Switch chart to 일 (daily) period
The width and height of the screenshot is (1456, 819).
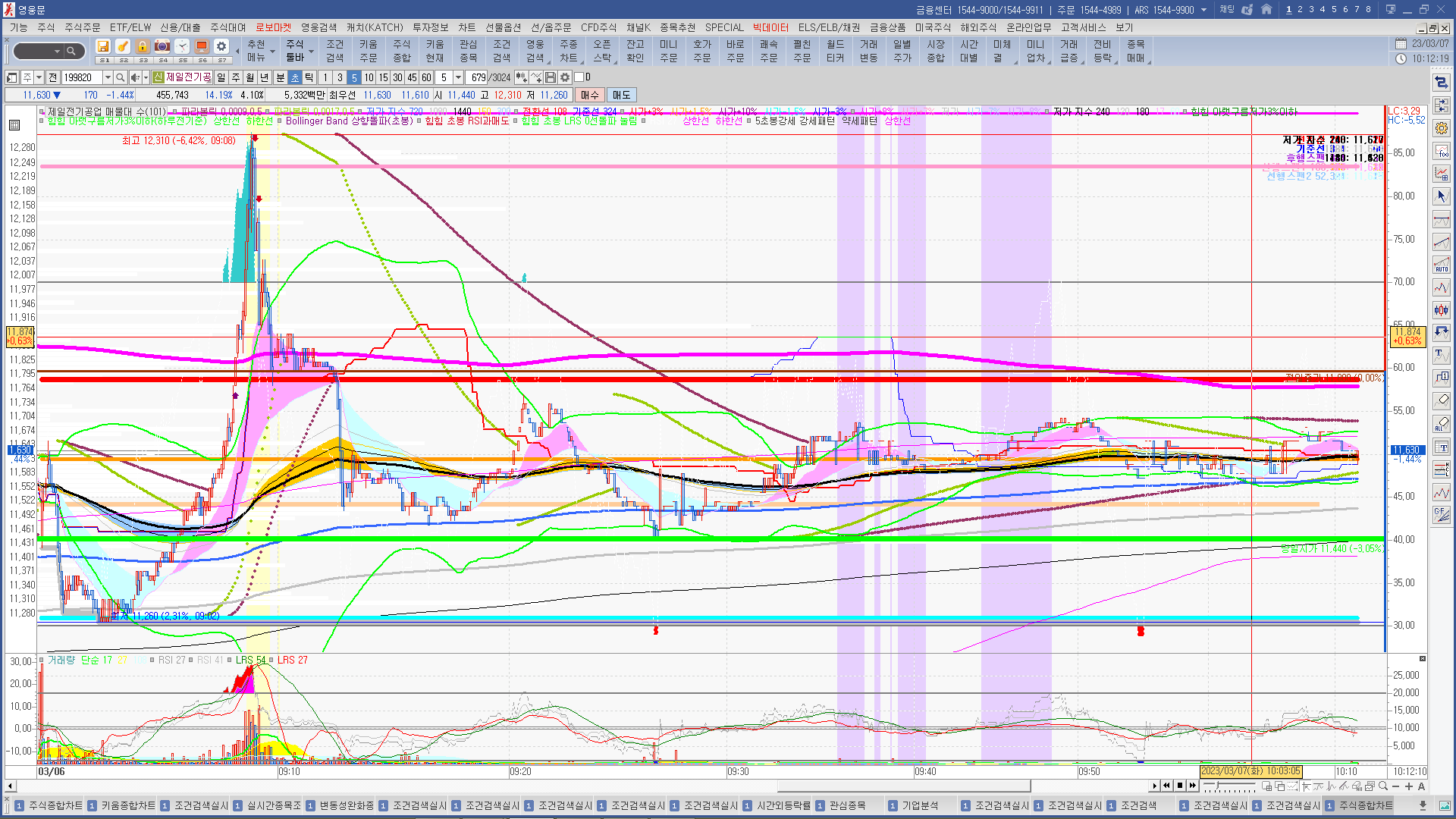coord(221,77)
